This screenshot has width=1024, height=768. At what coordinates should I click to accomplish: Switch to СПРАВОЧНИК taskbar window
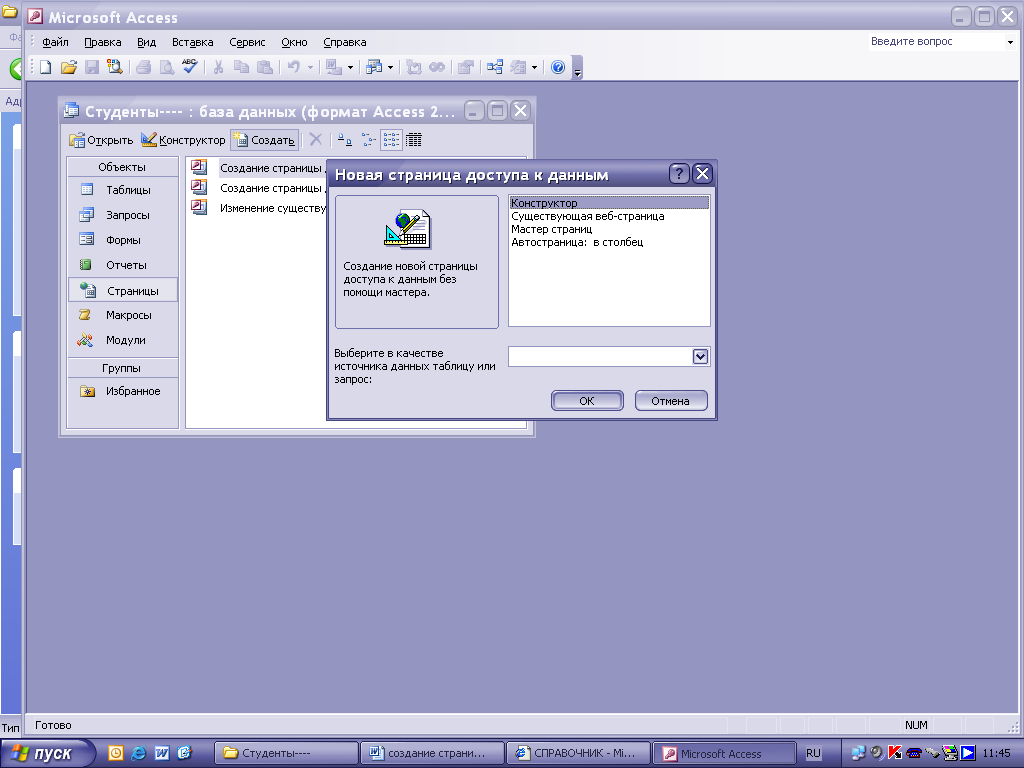578,753
